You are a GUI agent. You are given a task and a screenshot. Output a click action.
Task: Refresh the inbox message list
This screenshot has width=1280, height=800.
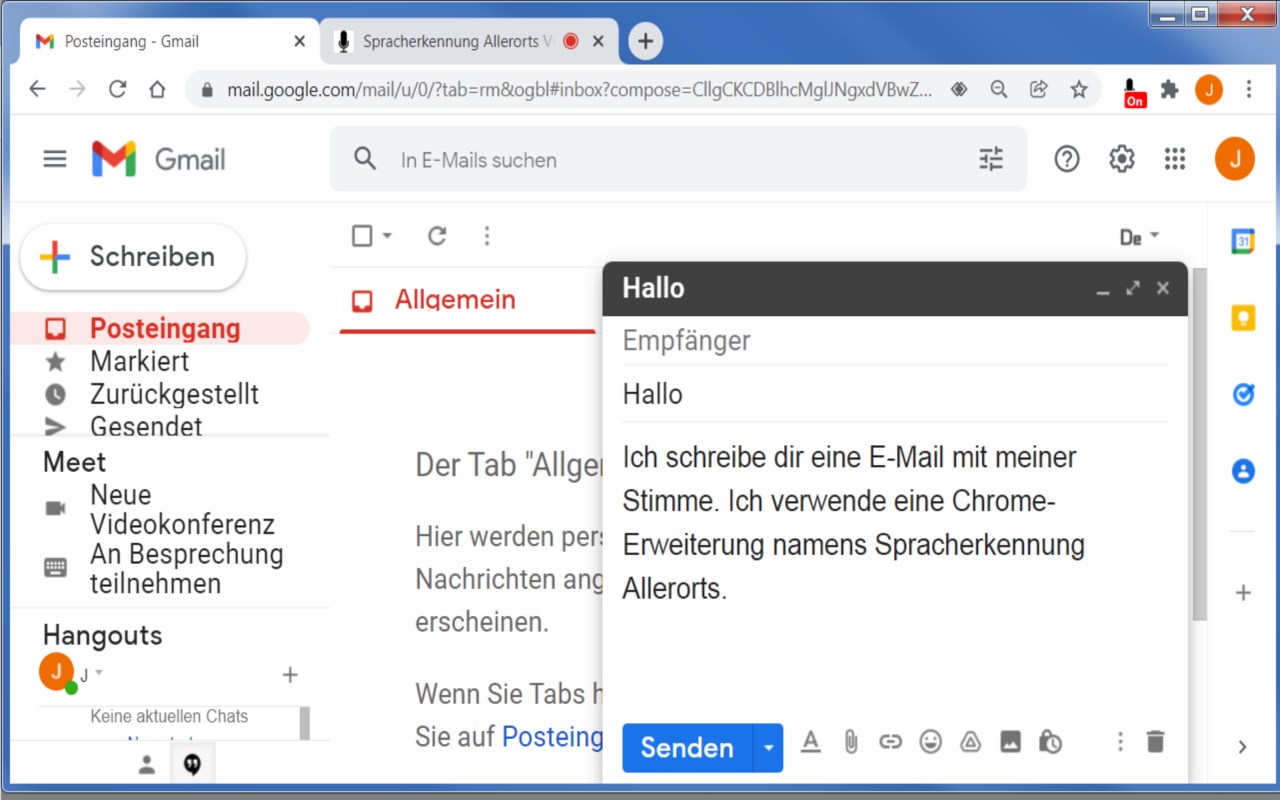coord(437,236)
